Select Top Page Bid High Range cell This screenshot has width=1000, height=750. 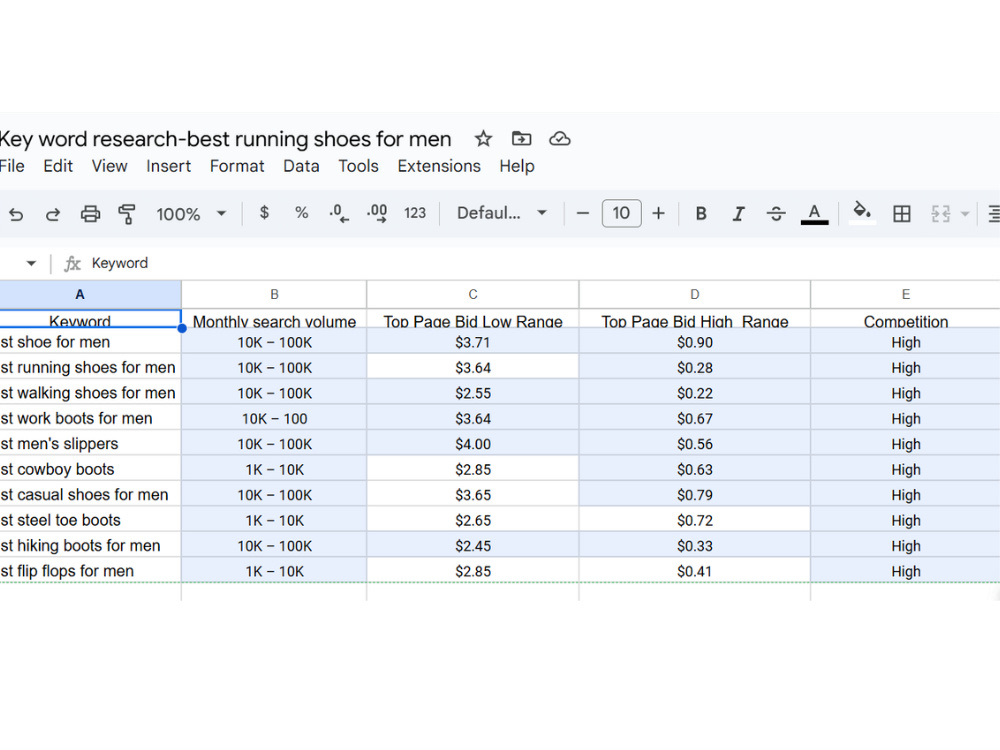click(695, 319)
